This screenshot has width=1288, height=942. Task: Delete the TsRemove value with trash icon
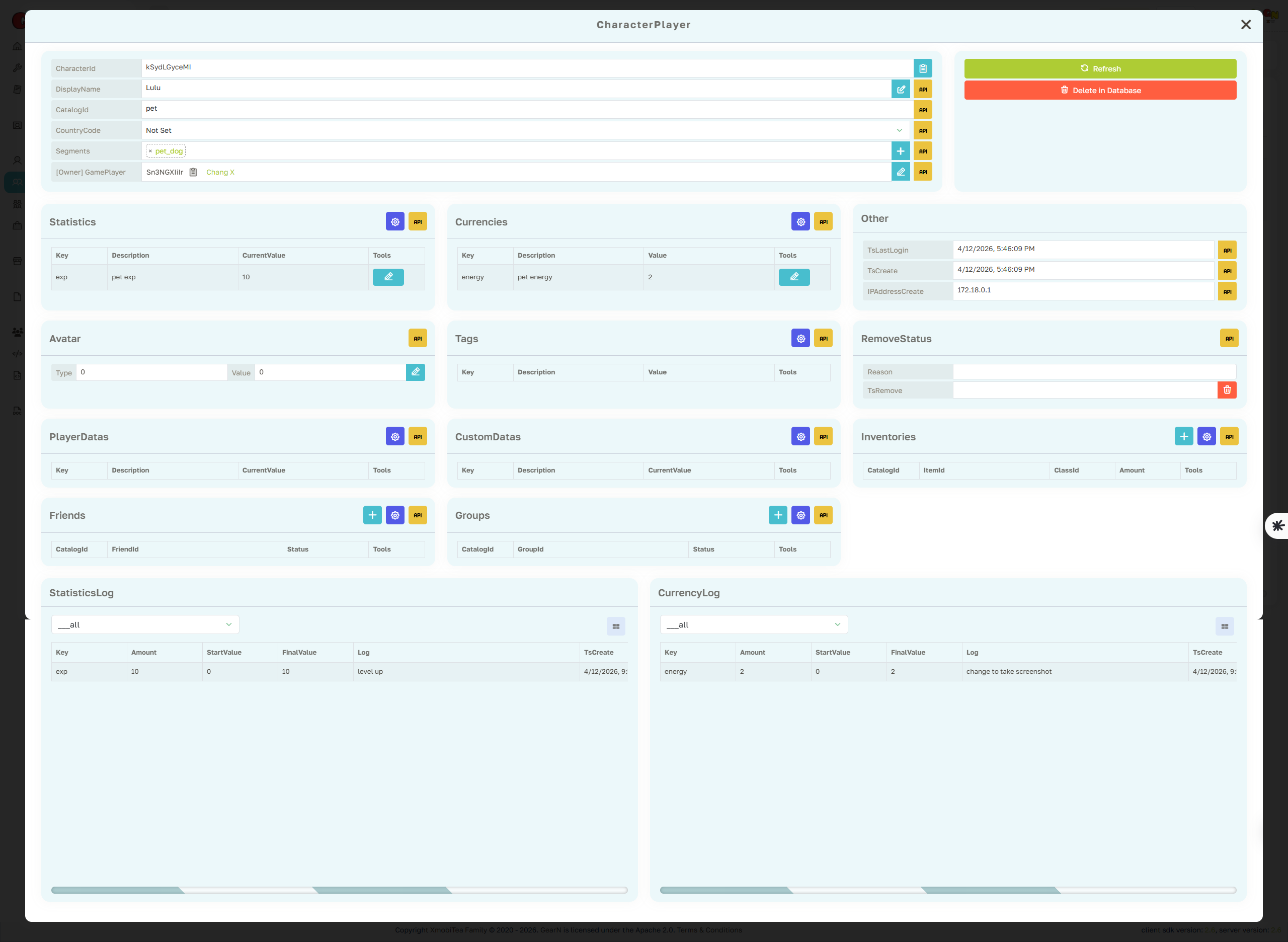point(1227,390)
